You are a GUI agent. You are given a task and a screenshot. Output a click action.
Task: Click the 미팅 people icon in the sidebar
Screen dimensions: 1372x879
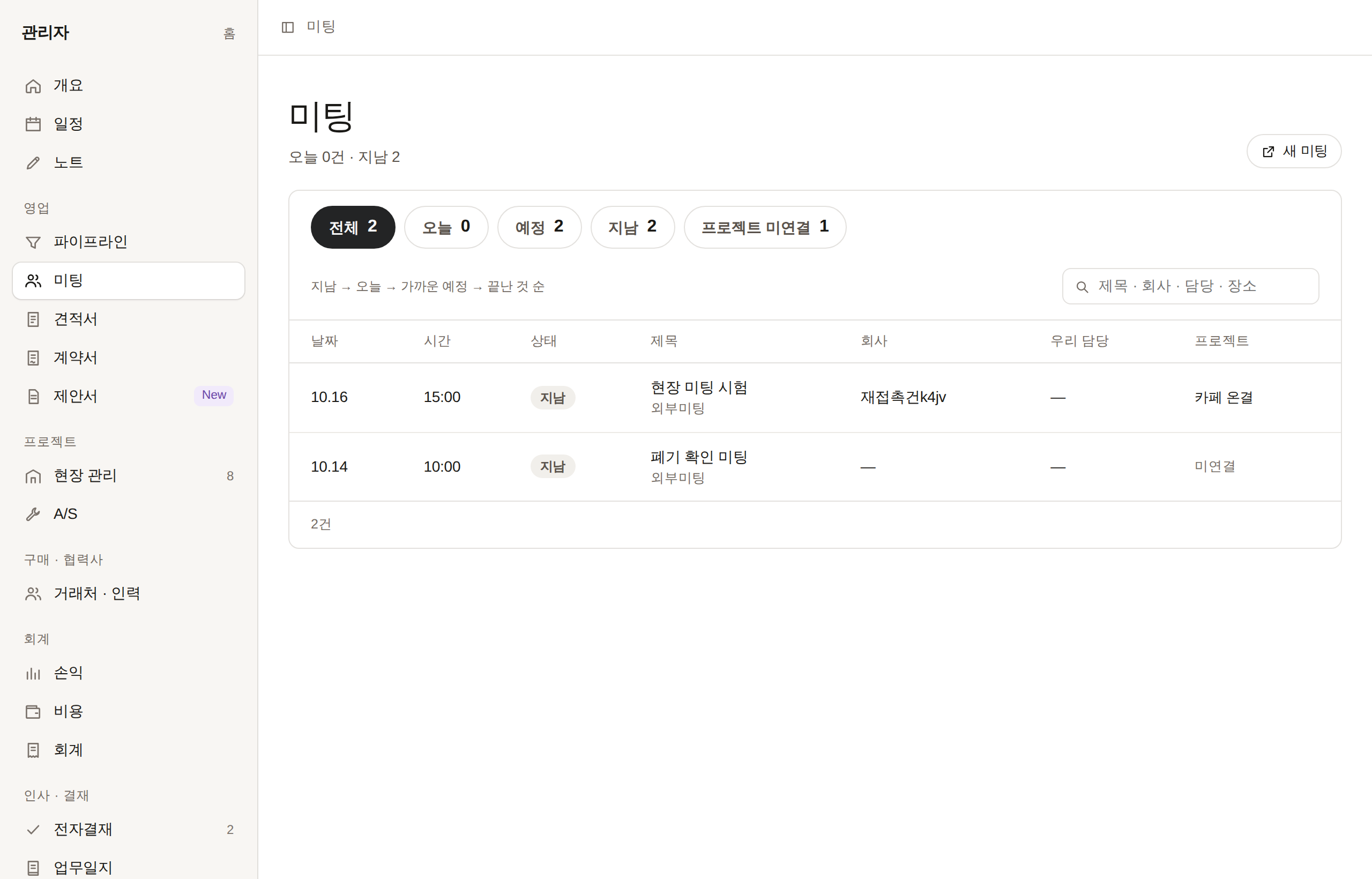[33, 281]
